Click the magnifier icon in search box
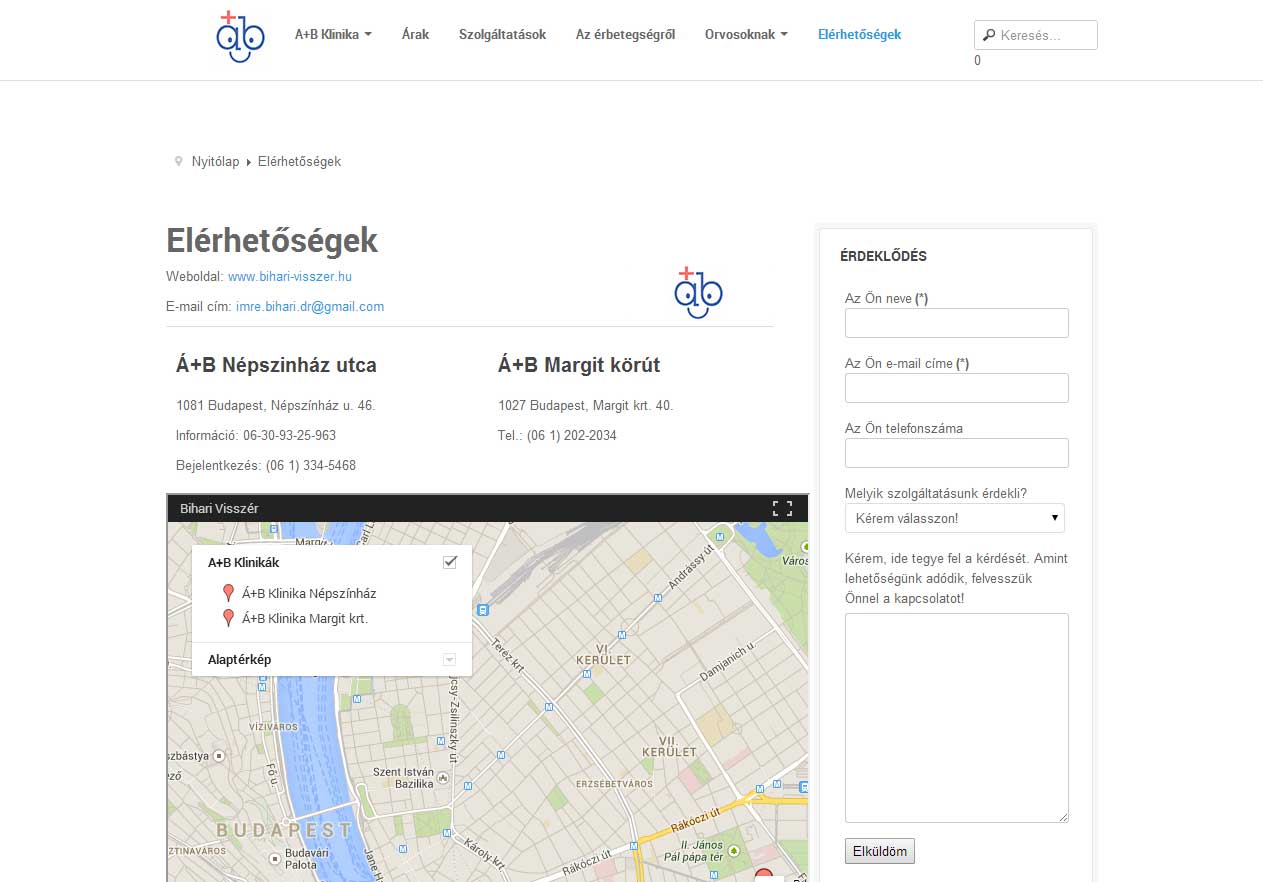 pos(989,35)
